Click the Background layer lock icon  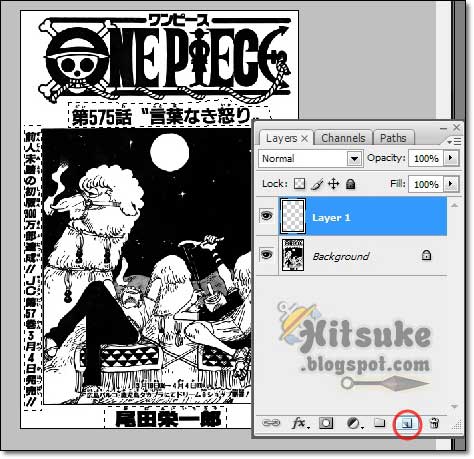point(426,255)
